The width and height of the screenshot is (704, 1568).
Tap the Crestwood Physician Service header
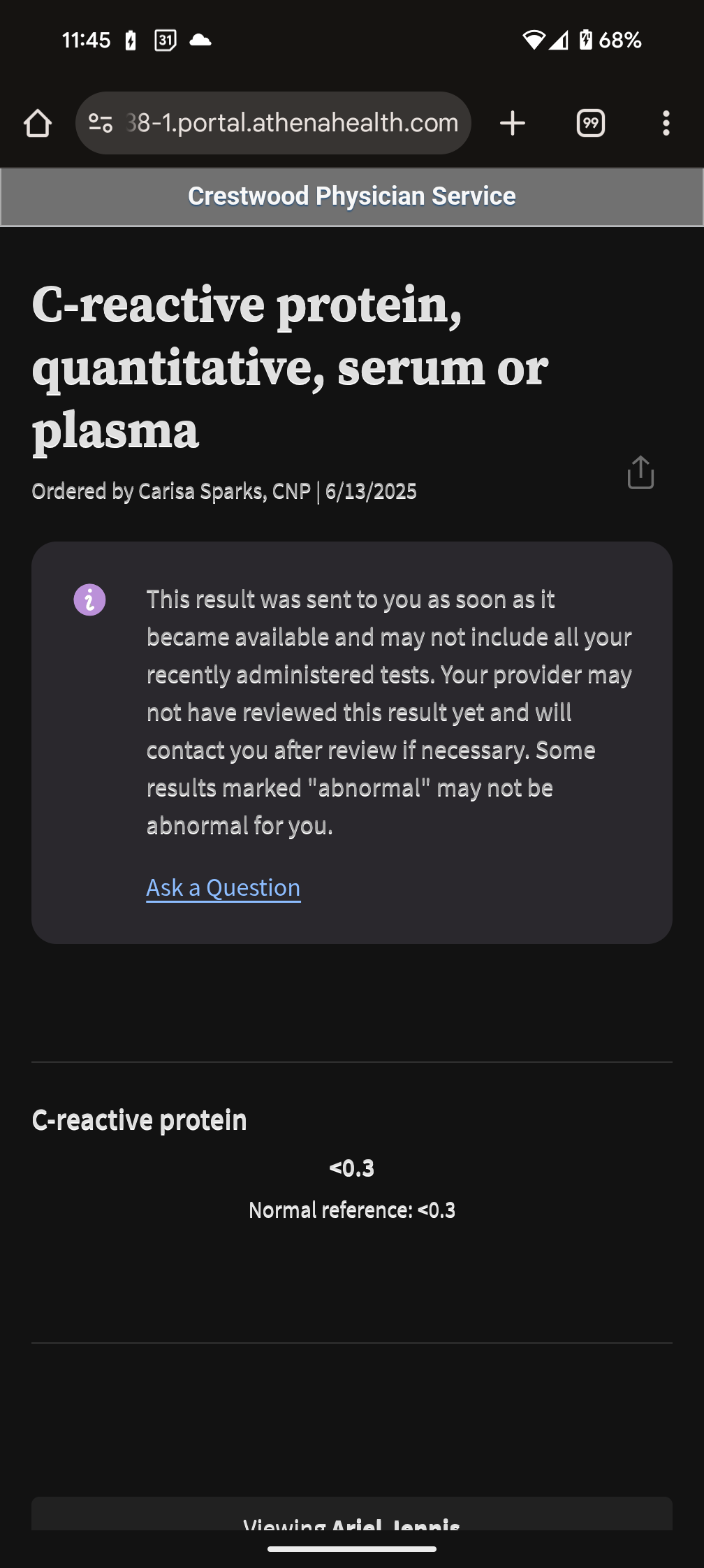[352, 196]
